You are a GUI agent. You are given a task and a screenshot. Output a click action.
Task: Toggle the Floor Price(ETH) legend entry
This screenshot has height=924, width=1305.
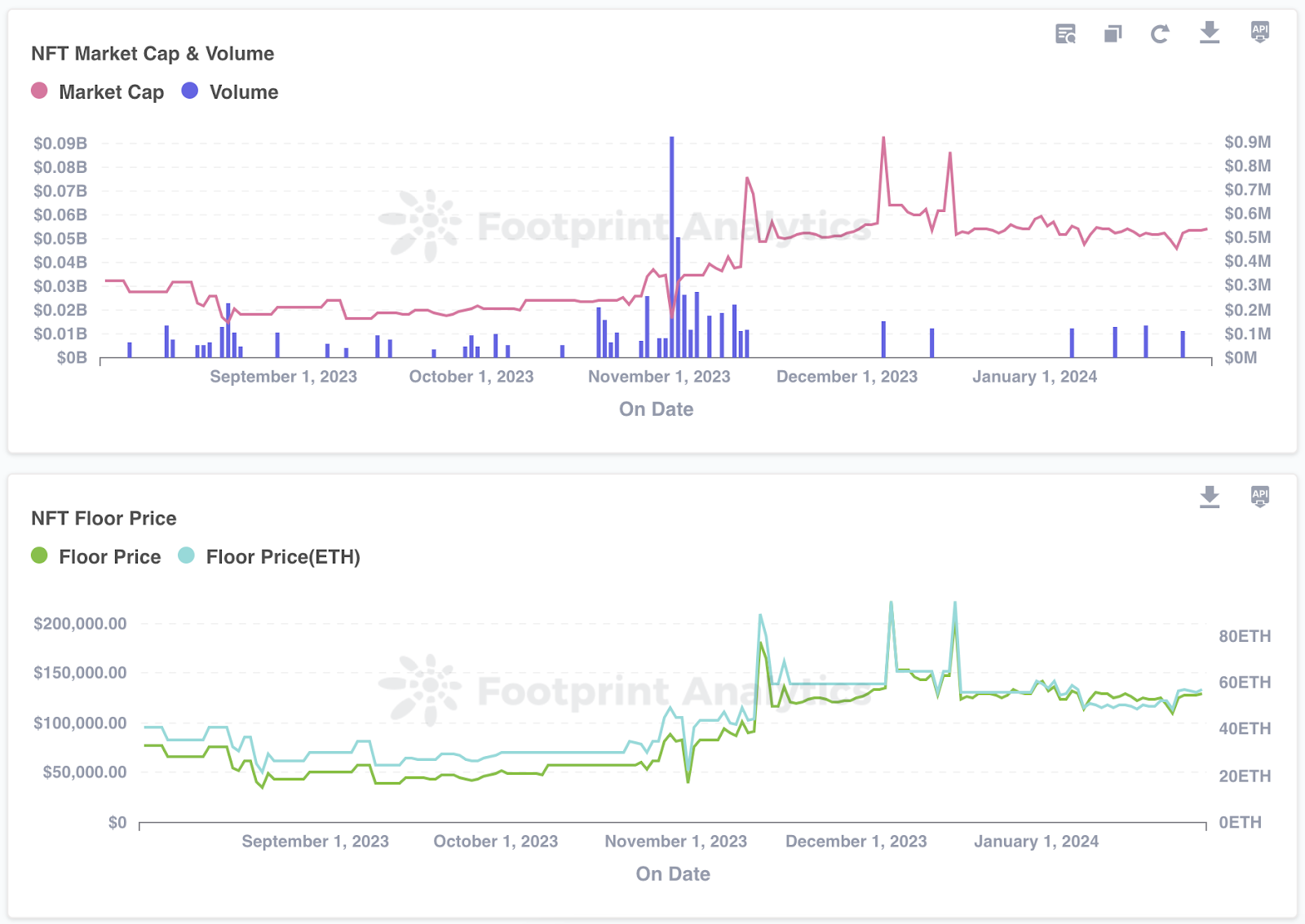pyautogui.click(x=282, y=557)
